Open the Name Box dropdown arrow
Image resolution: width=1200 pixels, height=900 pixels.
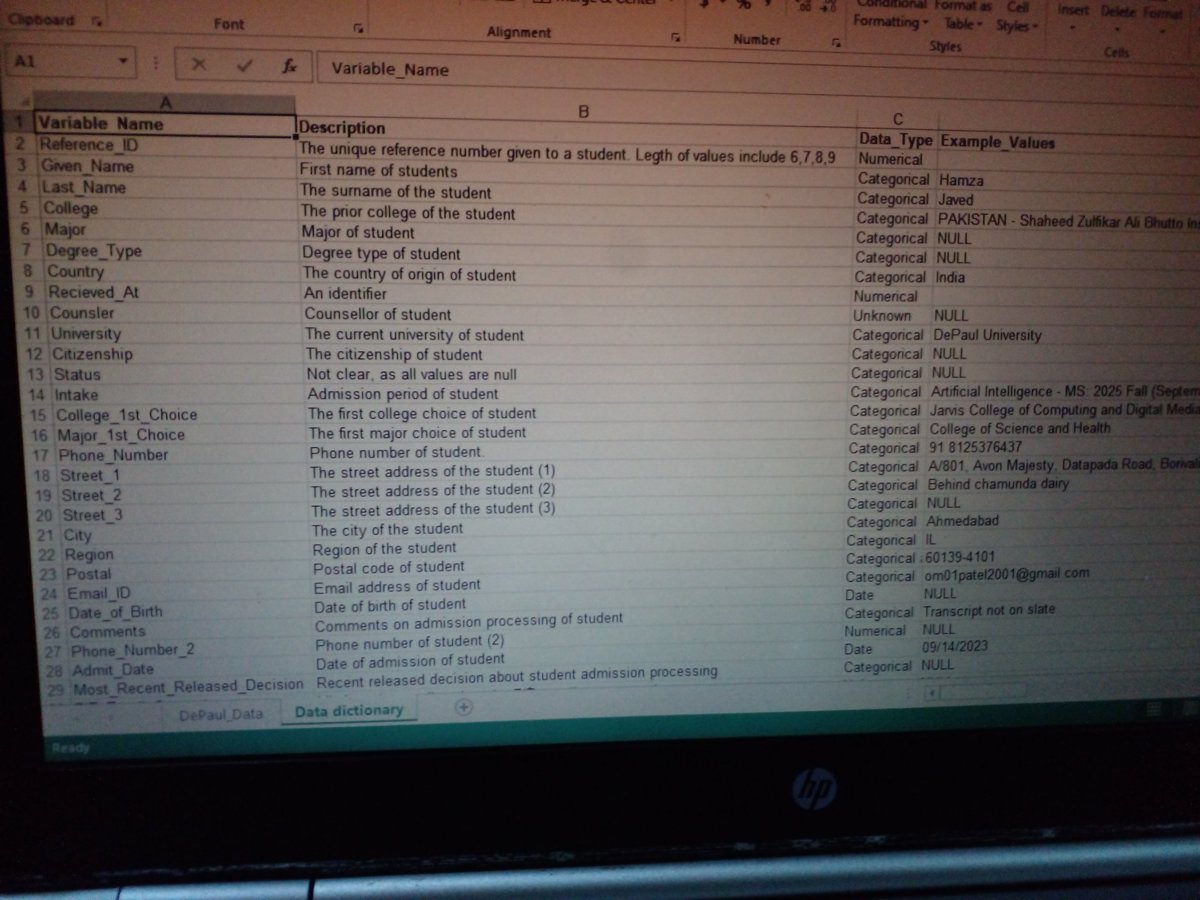click(123, 61)
